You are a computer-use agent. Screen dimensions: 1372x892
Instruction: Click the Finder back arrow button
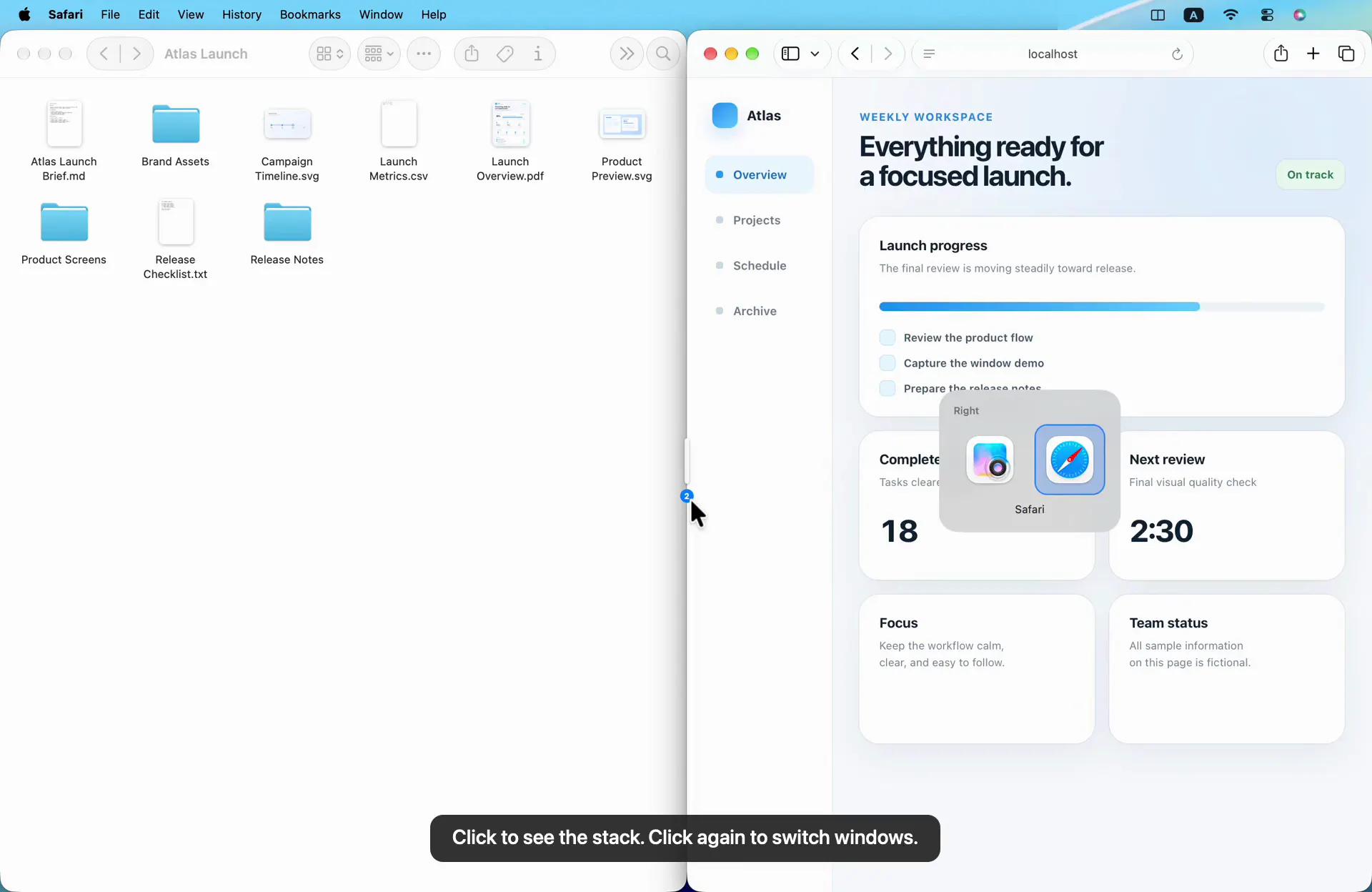104,54
